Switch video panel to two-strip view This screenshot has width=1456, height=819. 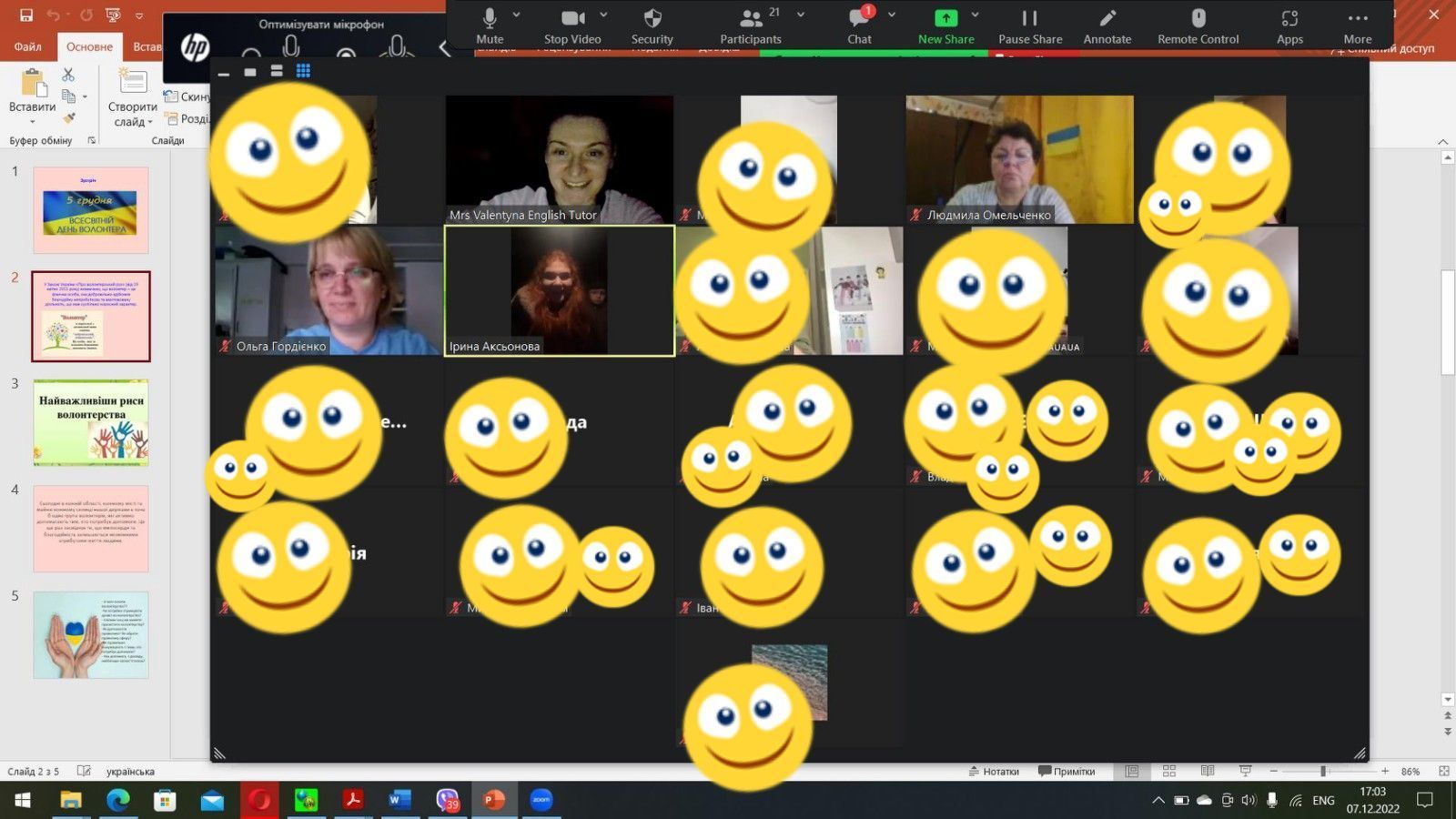point(277,71)
